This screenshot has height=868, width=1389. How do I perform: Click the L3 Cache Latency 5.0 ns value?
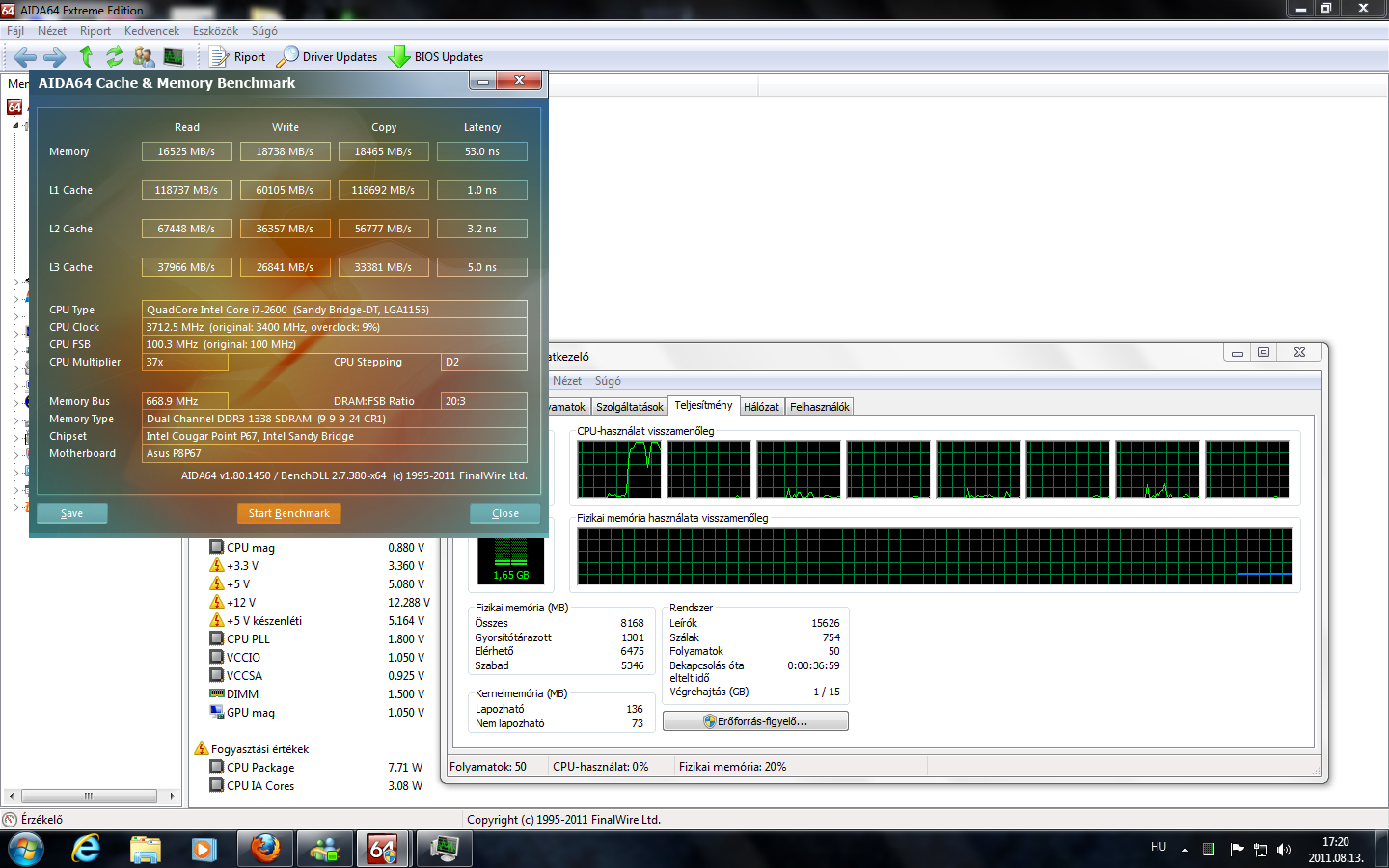pyautogui.click(x=482, y=267)
